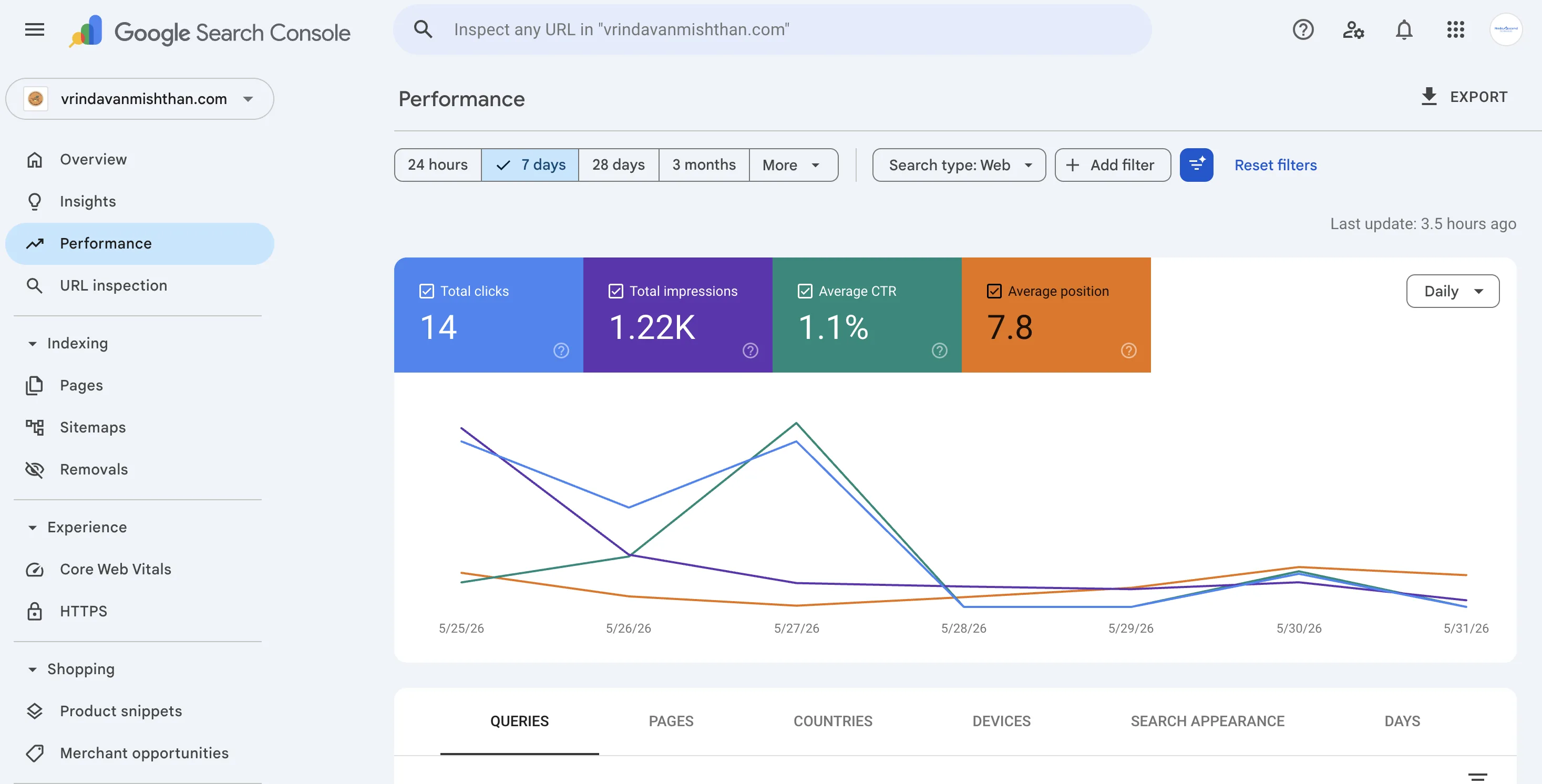Click the Sitemaps tree icon
Viewport: 1542px width, 784px height.
(35, 427)
